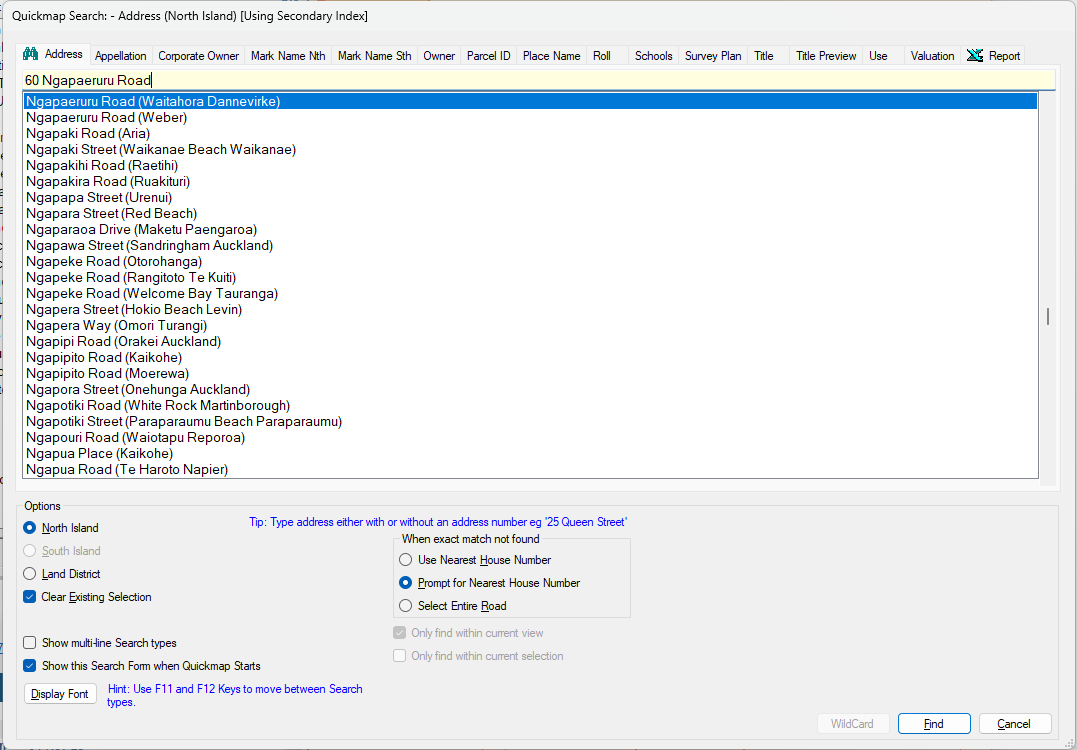Open the Display Font button
The height and width of the screenshot is (750, 1077).
(x=60, y=694)
